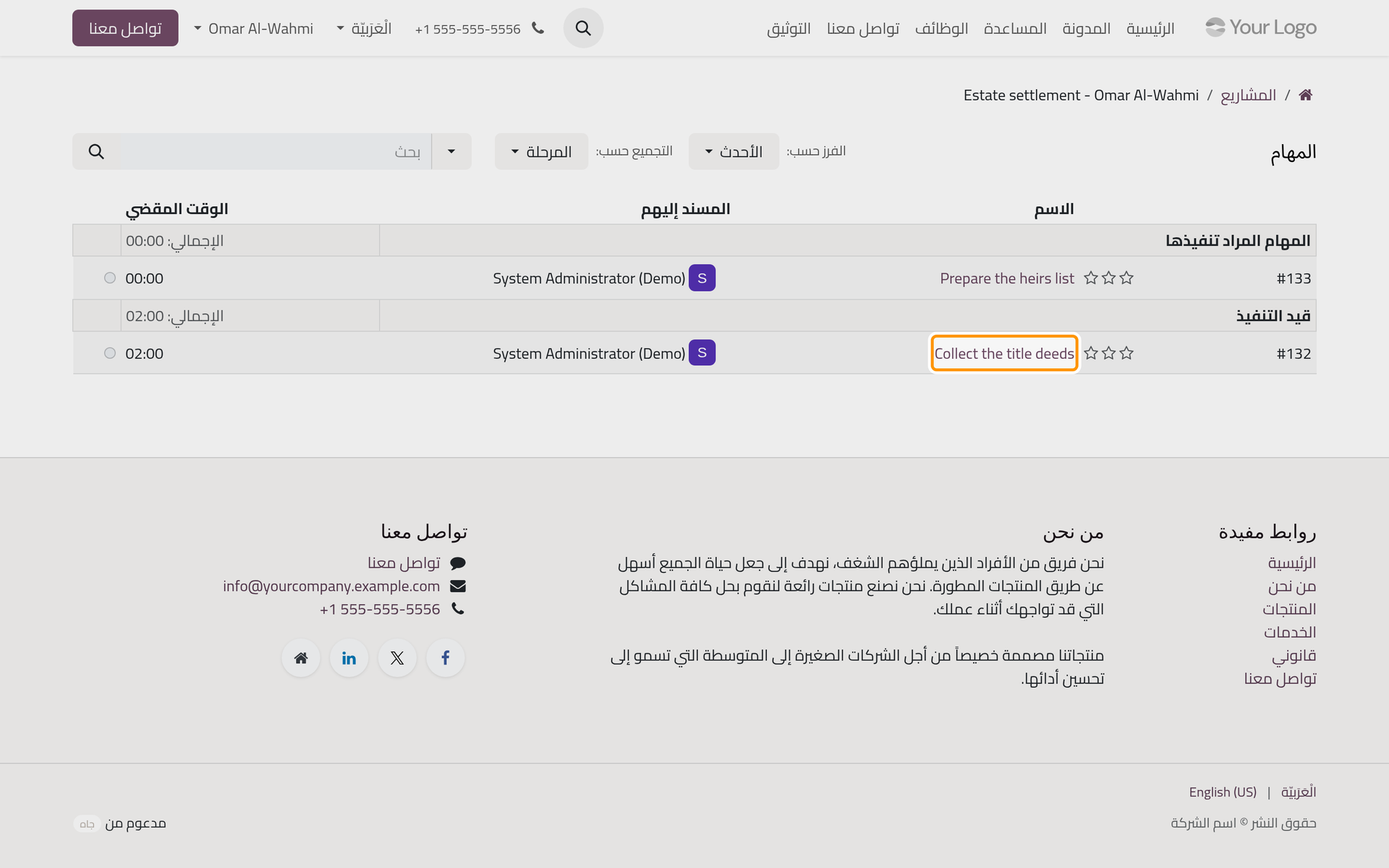Screen dimensions: 1389x868
Task: Open the group by المرحلة dropdown
Action: (x=541, y=151)
